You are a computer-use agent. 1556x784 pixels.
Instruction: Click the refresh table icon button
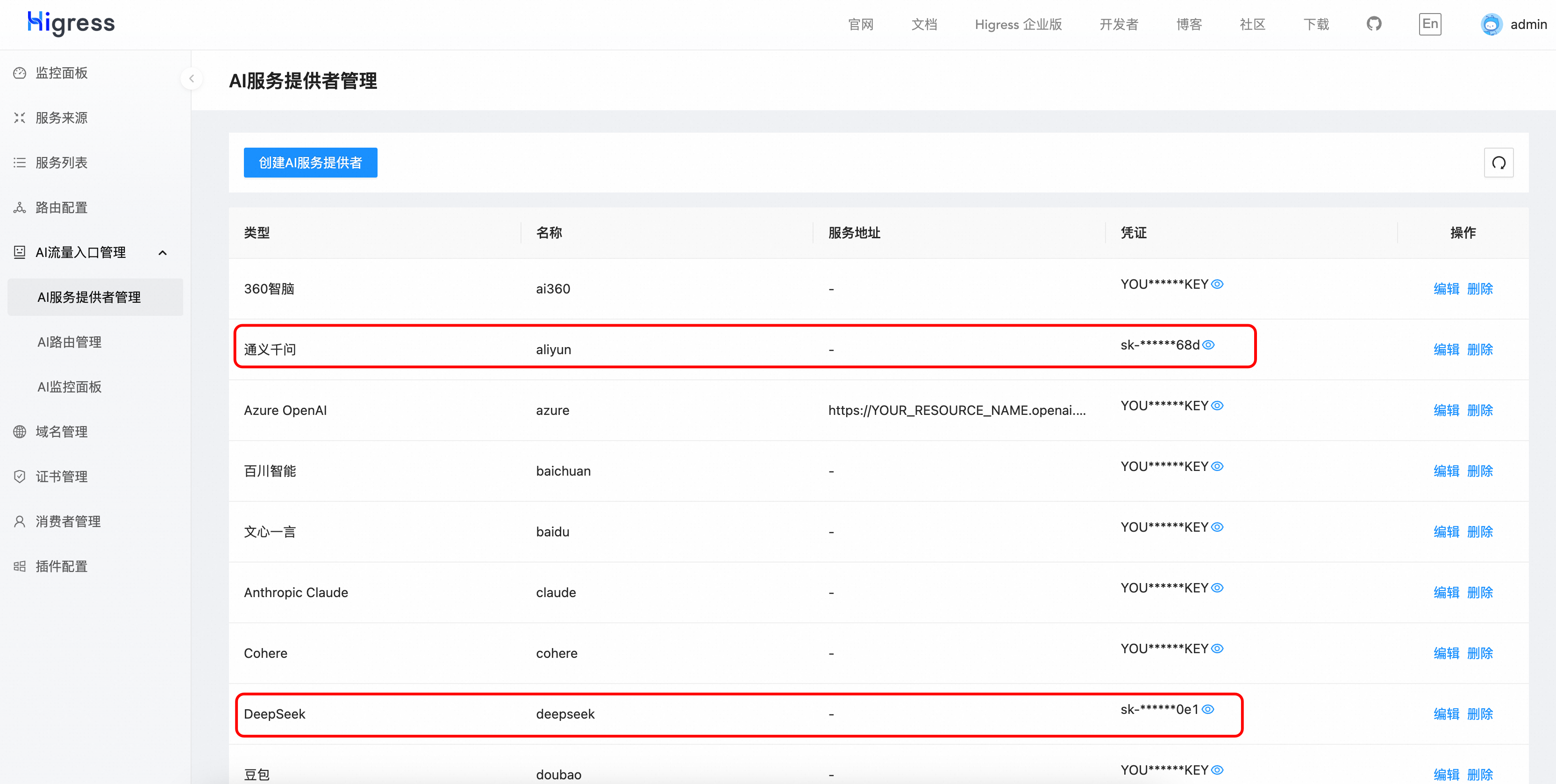click(1498, 163)
